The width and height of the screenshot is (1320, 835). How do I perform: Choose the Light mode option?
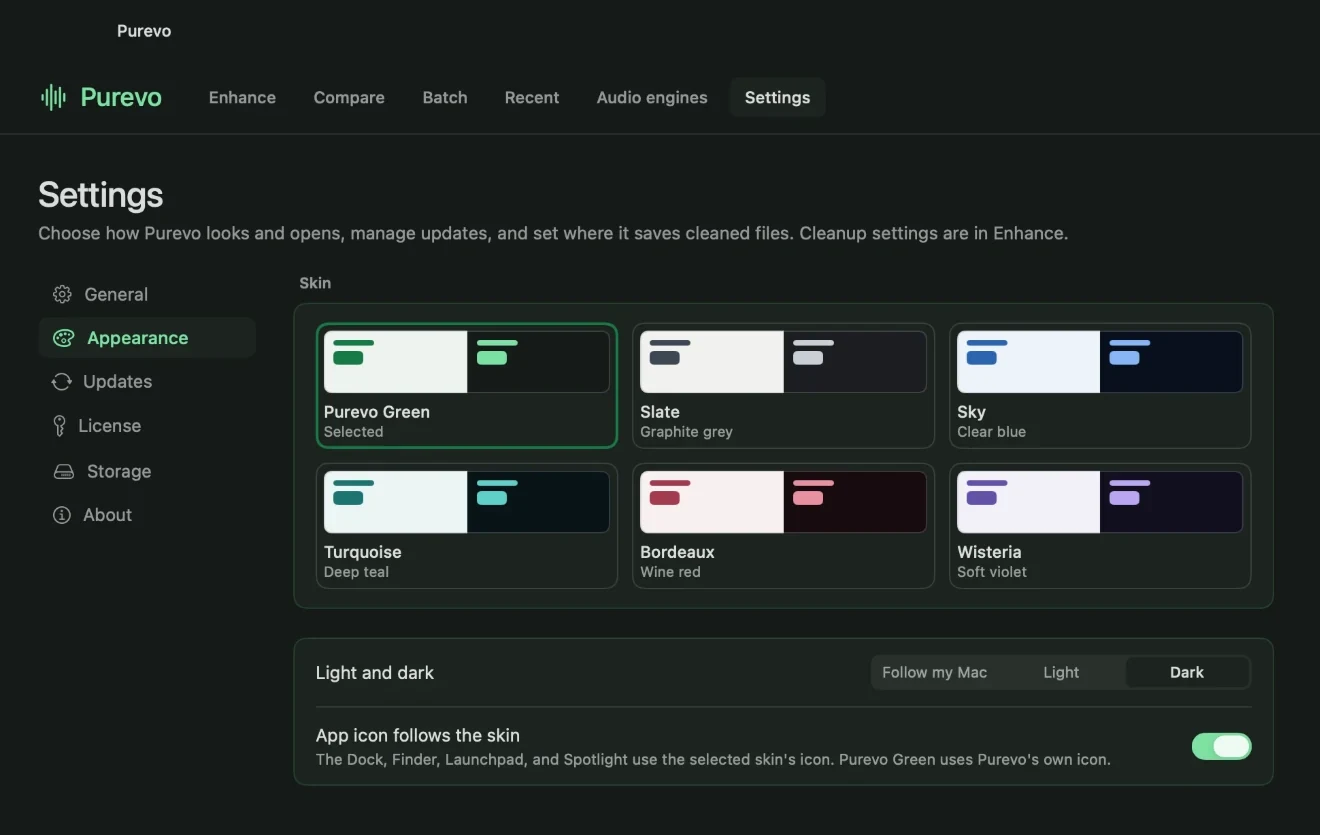tap(1061, 673)
